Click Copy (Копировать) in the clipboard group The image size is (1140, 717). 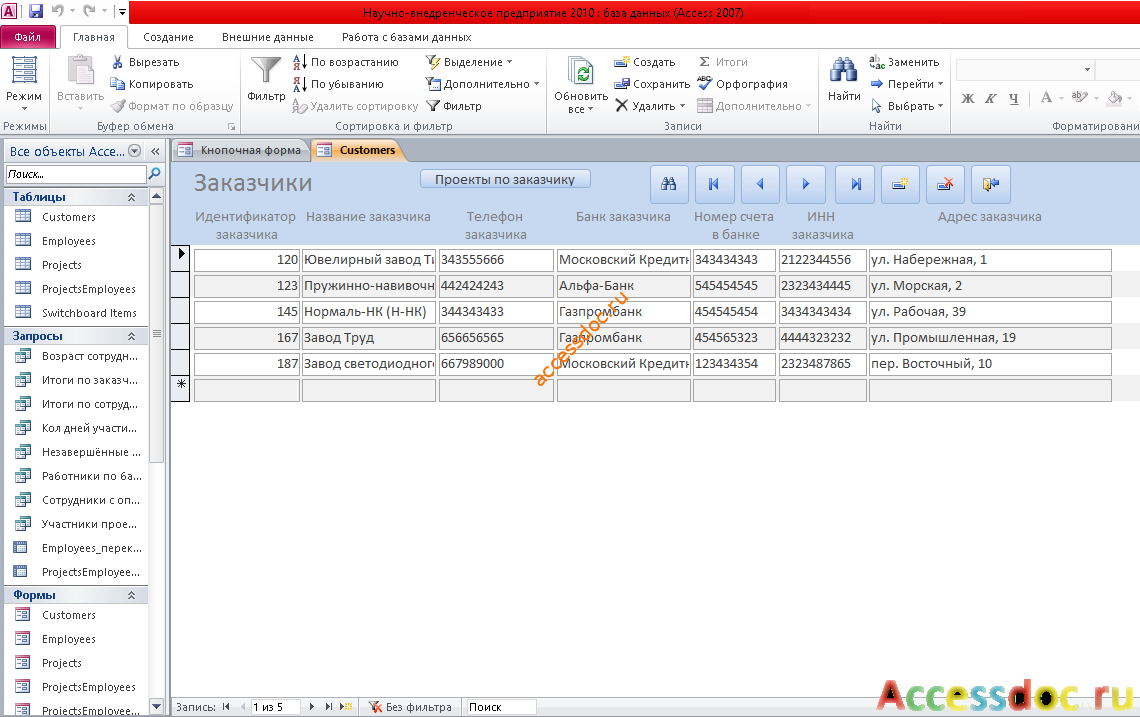click(x=152, y=84)
